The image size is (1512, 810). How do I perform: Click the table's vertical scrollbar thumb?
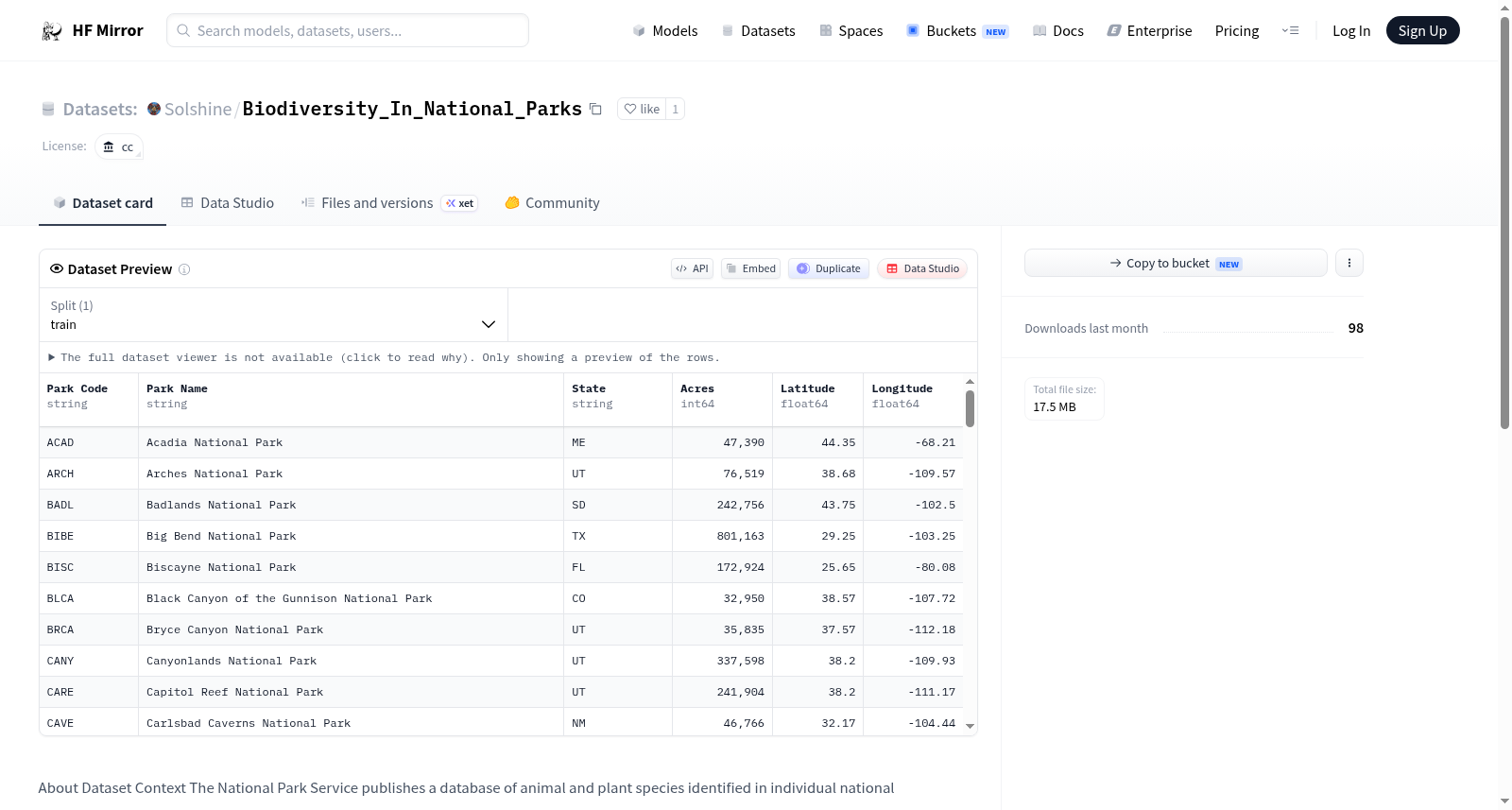(x=970, y=408)
